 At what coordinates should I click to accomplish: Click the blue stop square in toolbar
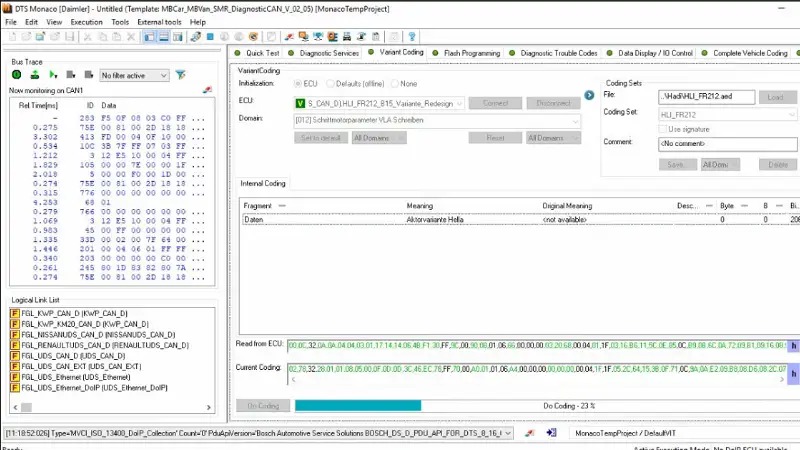[x=210, y=37]
